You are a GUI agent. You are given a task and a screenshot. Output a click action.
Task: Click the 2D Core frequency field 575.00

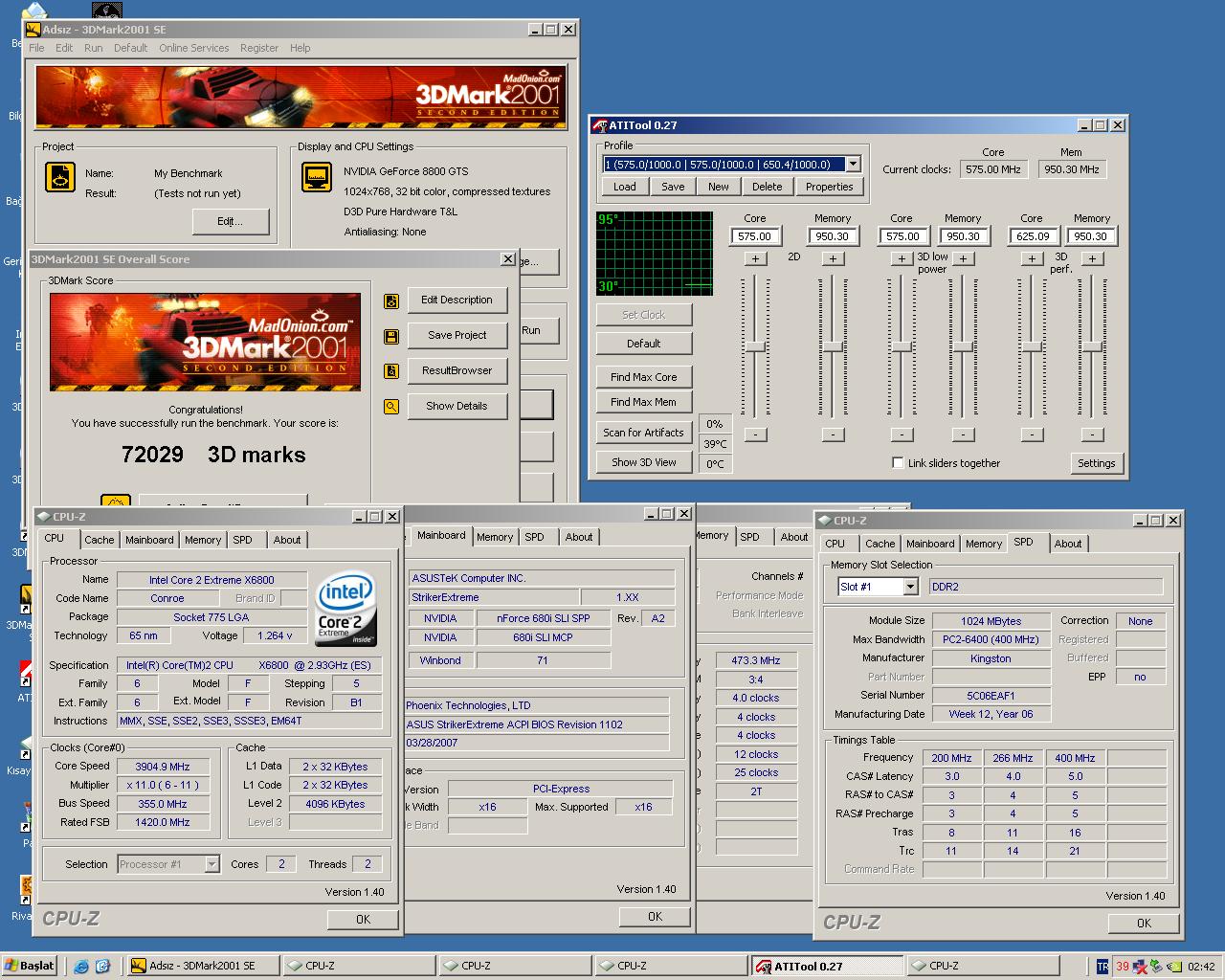755,236
